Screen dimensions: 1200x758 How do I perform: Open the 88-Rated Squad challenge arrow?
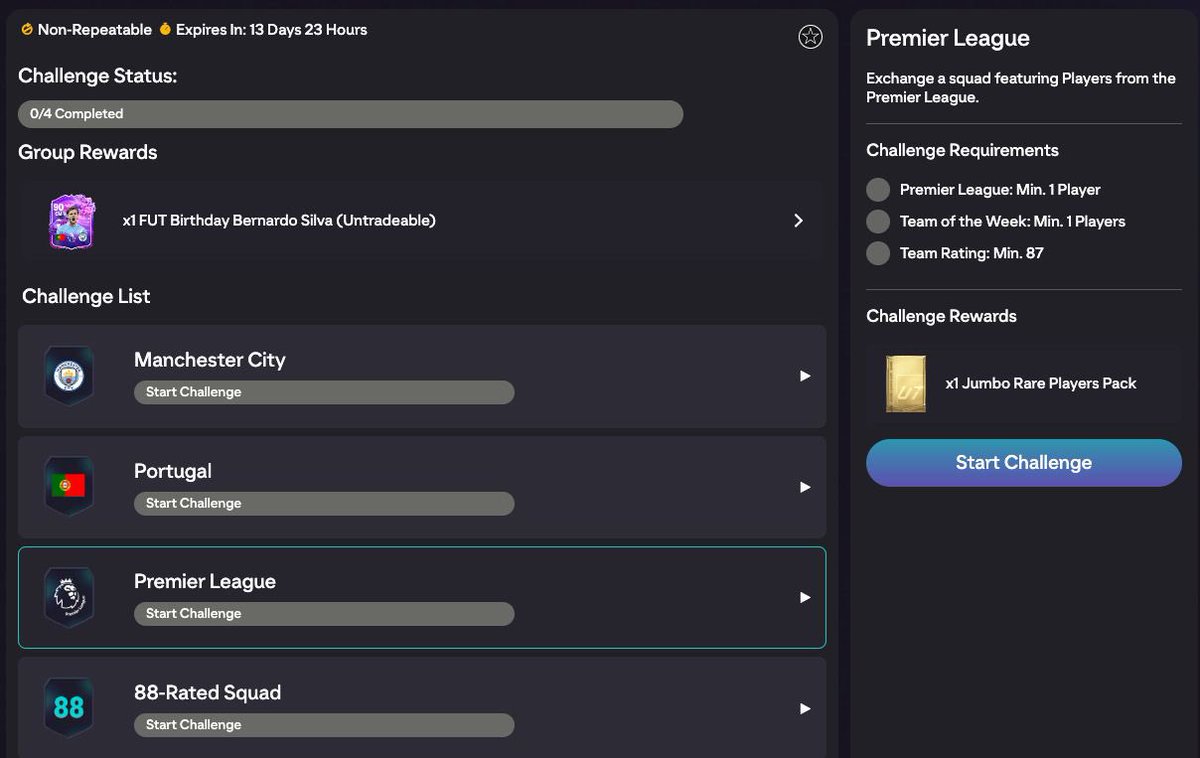[x=805, y=709]
